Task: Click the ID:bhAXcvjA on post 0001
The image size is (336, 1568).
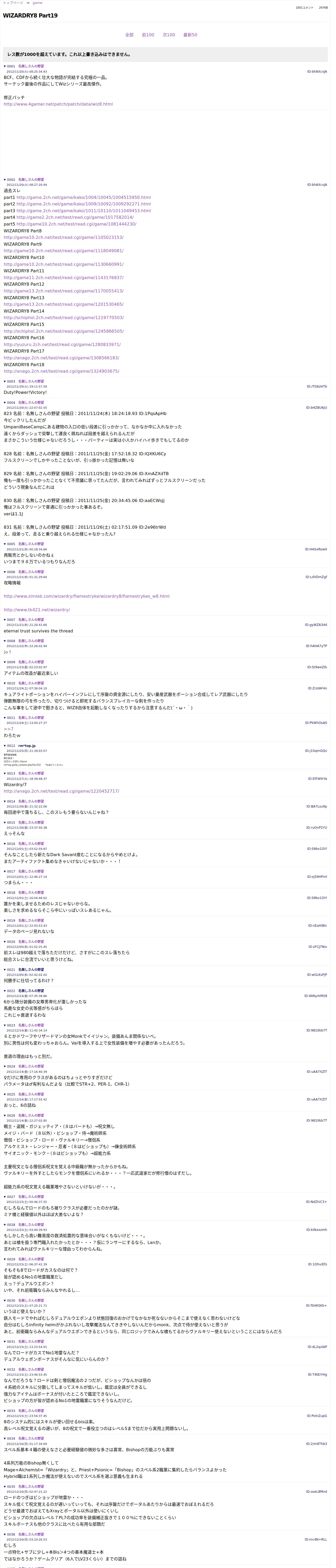Action: [317, 72]
